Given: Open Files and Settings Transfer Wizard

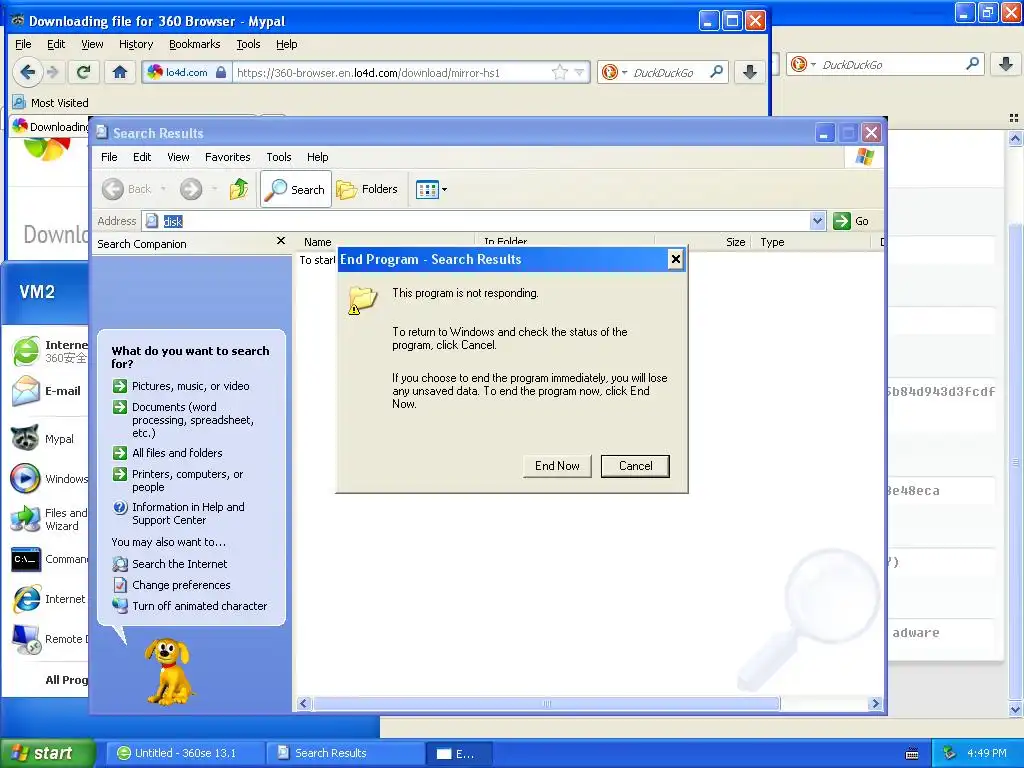Looking at the screenshot, I should 50,519.
